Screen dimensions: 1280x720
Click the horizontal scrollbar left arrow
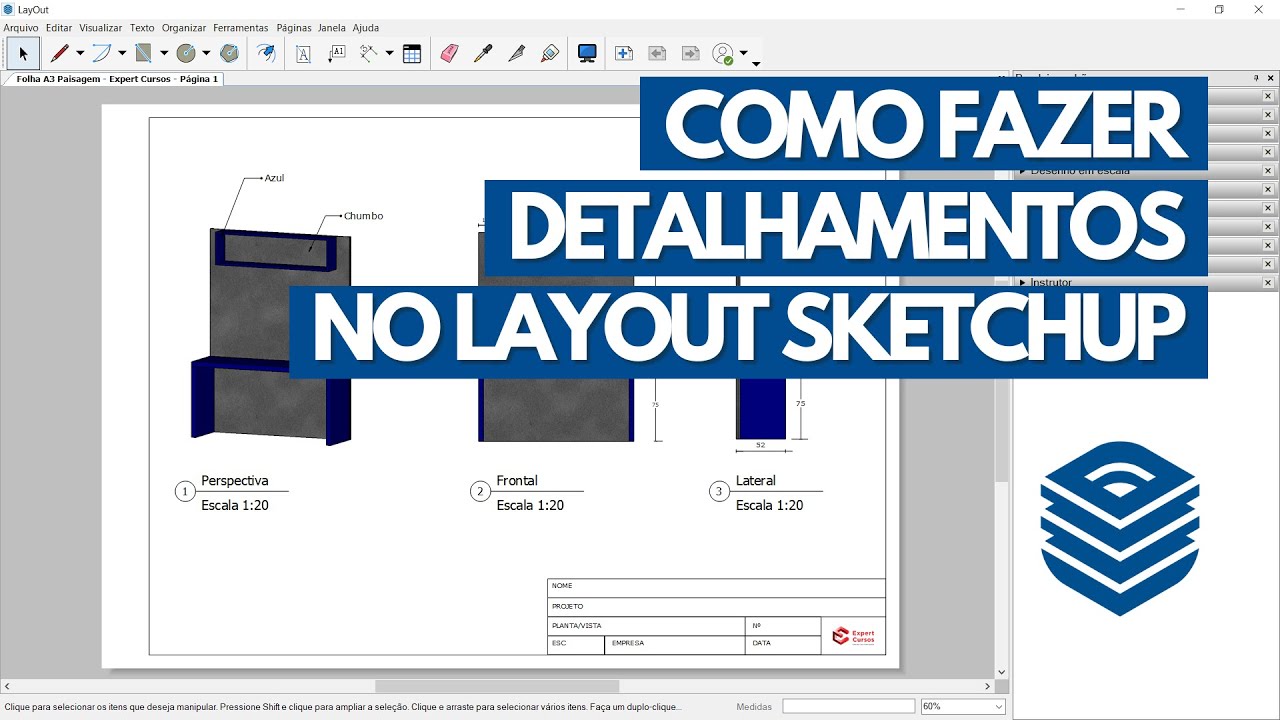click(x=7, y=686)
